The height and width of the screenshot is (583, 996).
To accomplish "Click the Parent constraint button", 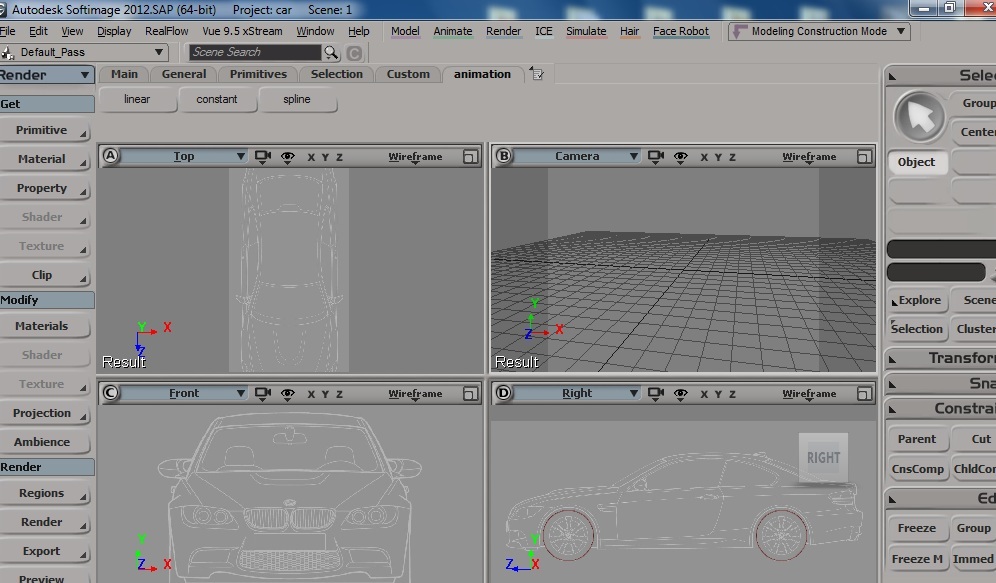I will coord(917,439).
